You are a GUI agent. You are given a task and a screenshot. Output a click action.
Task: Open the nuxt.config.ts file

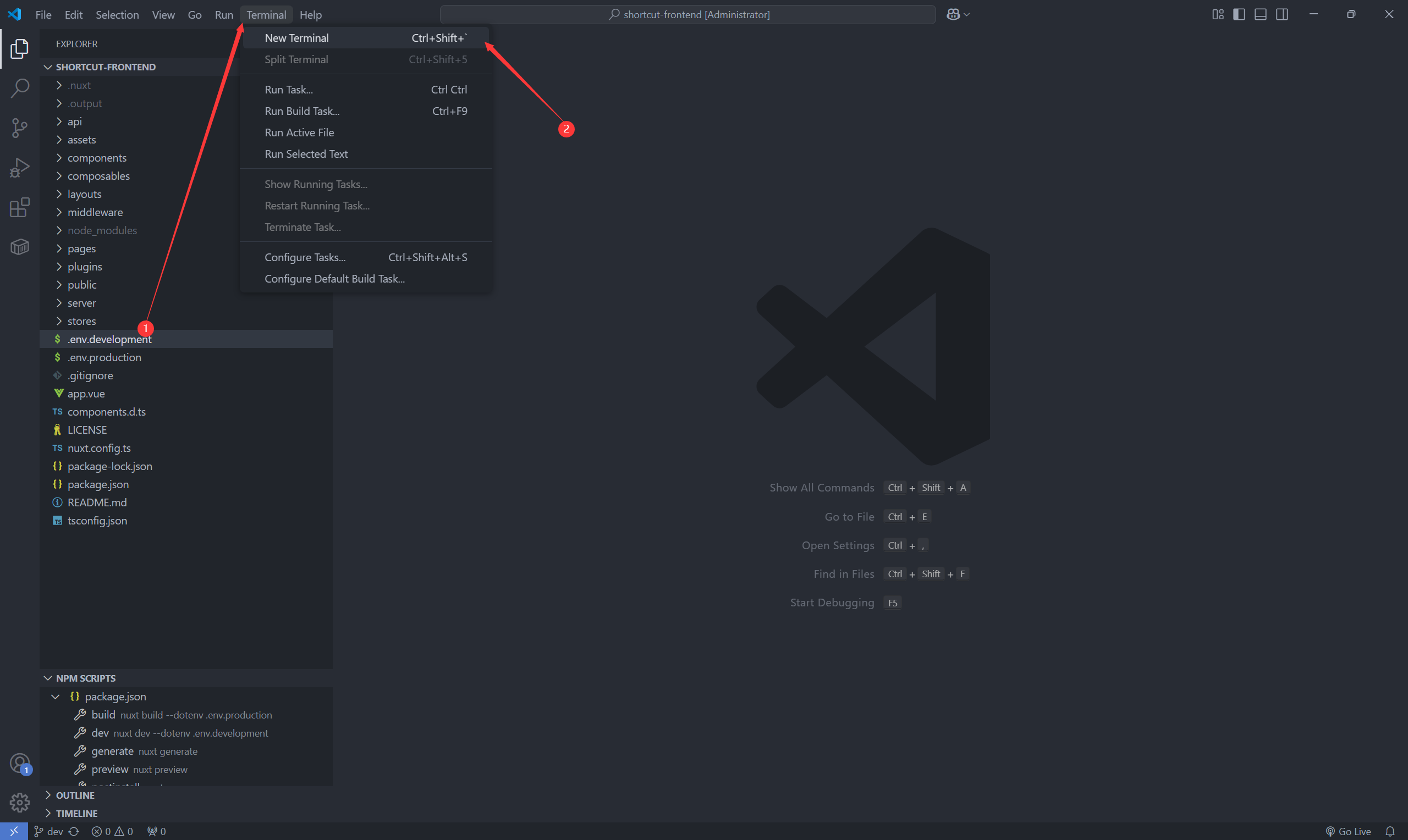pos(186,447)
